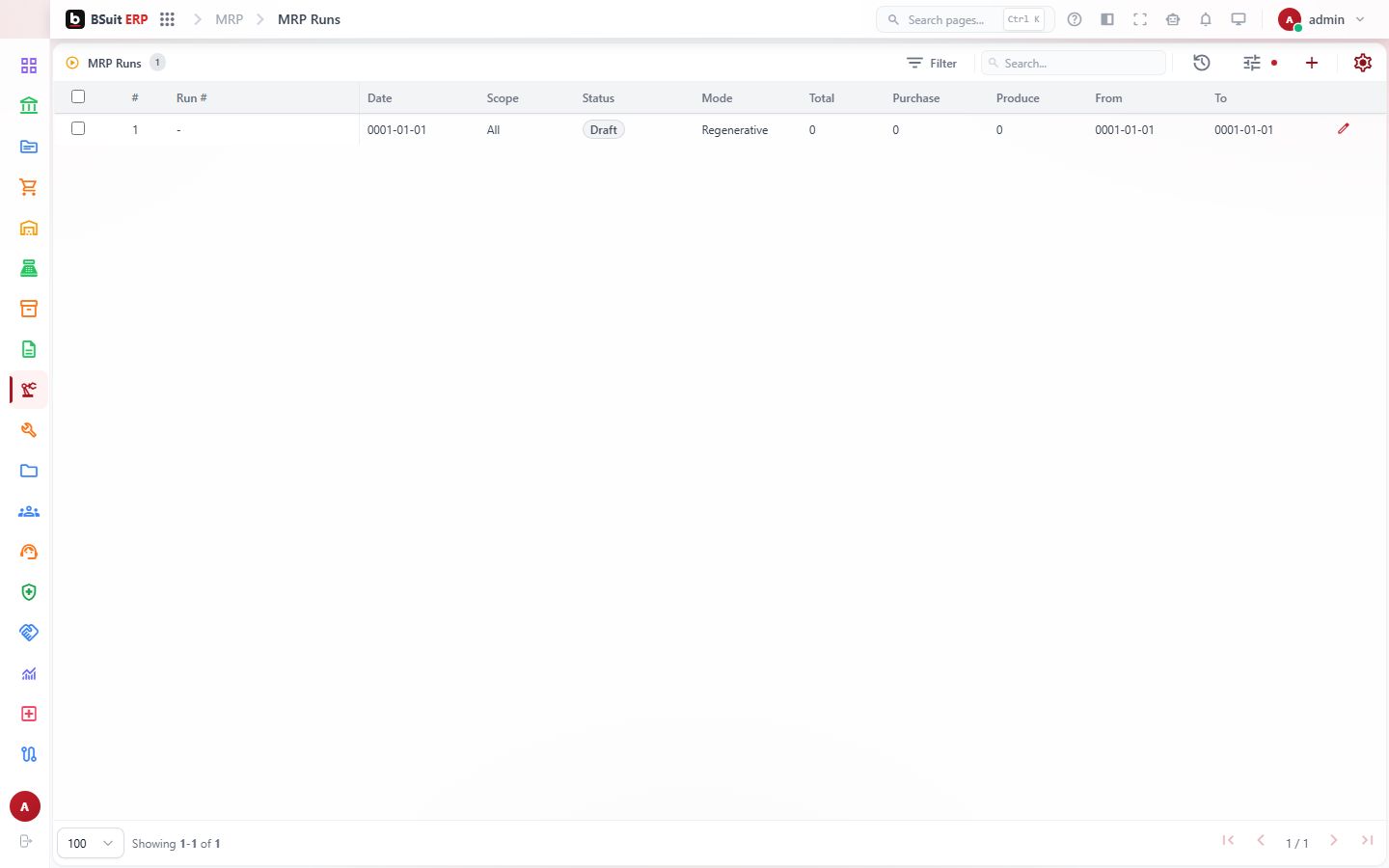This screenshot has height=868, width=1389.
Task: Open the help question mark icon
Action: pos(1075,19)
